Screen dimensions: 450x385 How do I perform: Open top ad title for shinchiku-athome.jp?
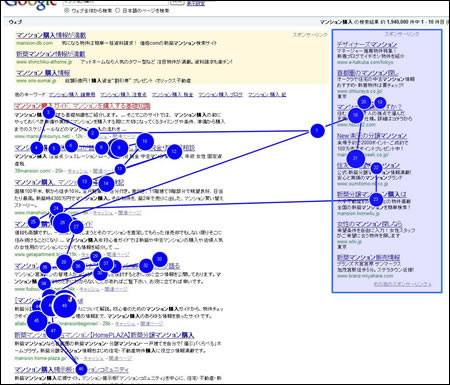pyautogui.click(x=50, y=54)
